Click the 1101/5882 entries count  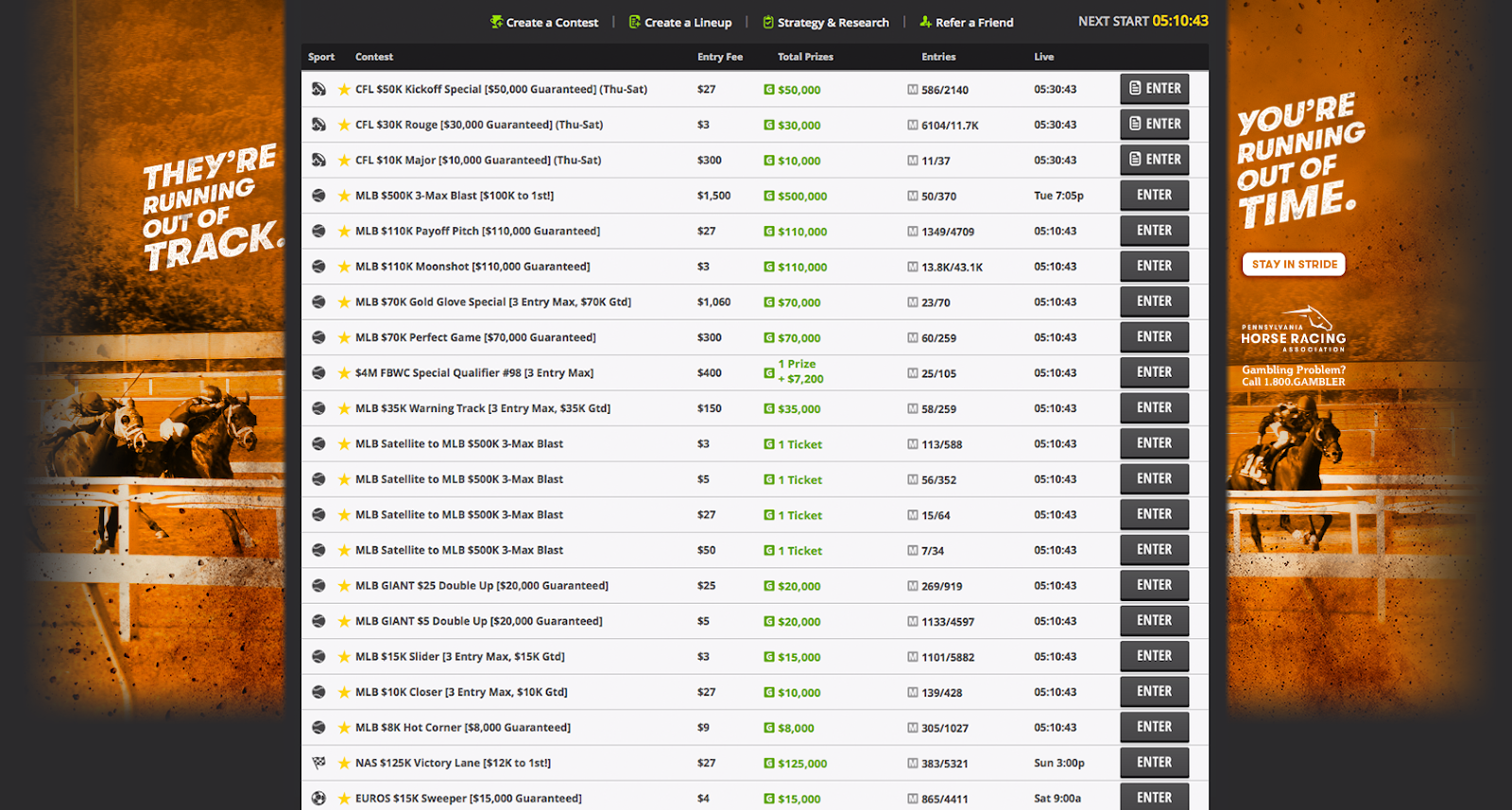tap(948, 657)
